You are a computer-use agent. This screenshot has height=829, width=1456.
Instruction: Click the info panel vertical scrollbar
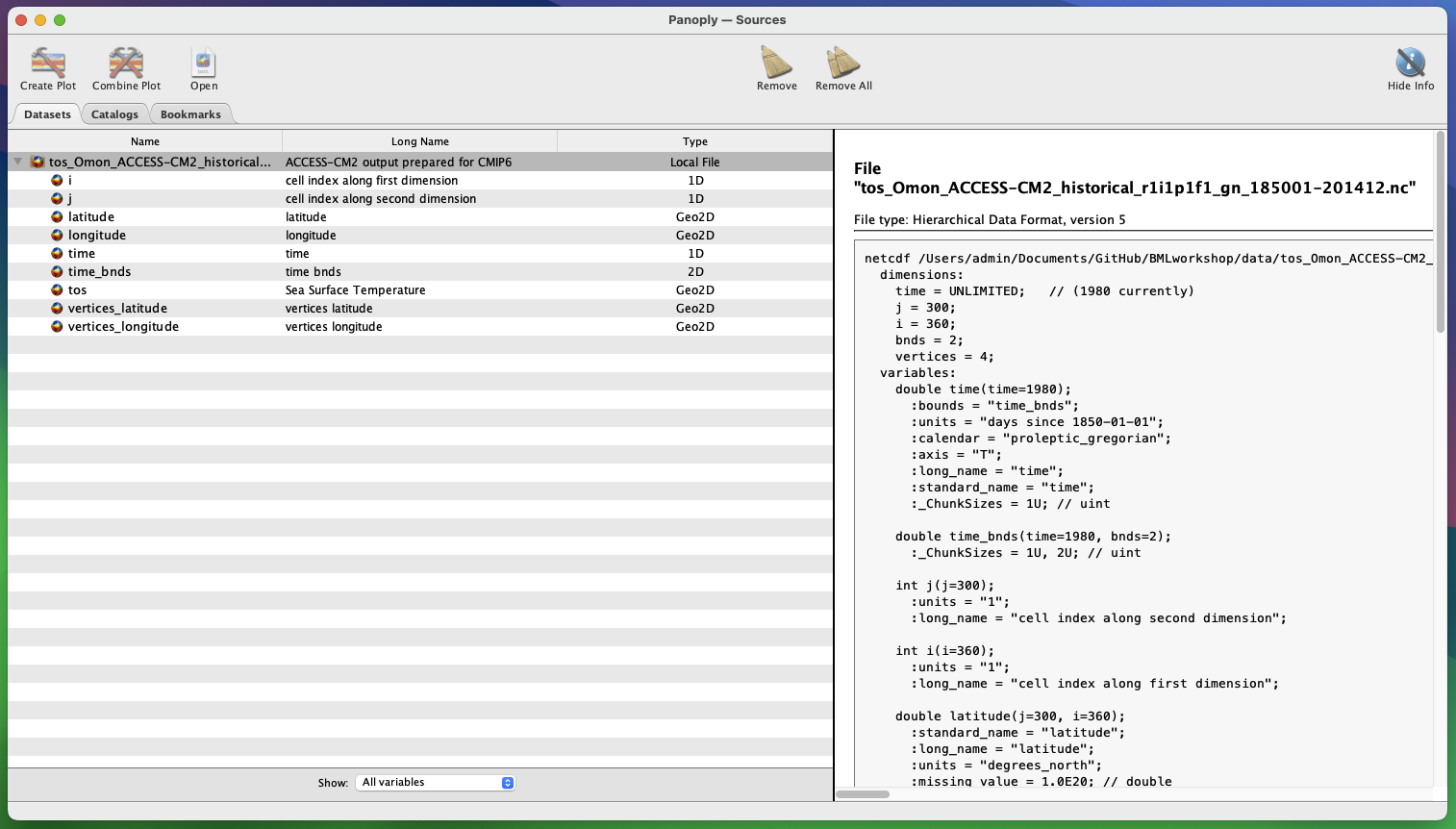pyautogui.click(x=1440, y=233)
